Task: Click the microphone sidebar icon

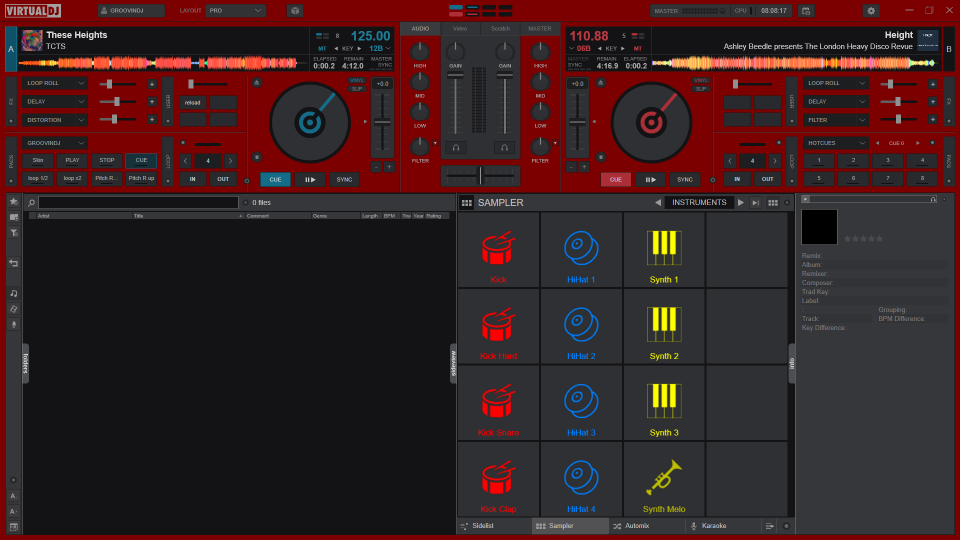Action: 13,324
